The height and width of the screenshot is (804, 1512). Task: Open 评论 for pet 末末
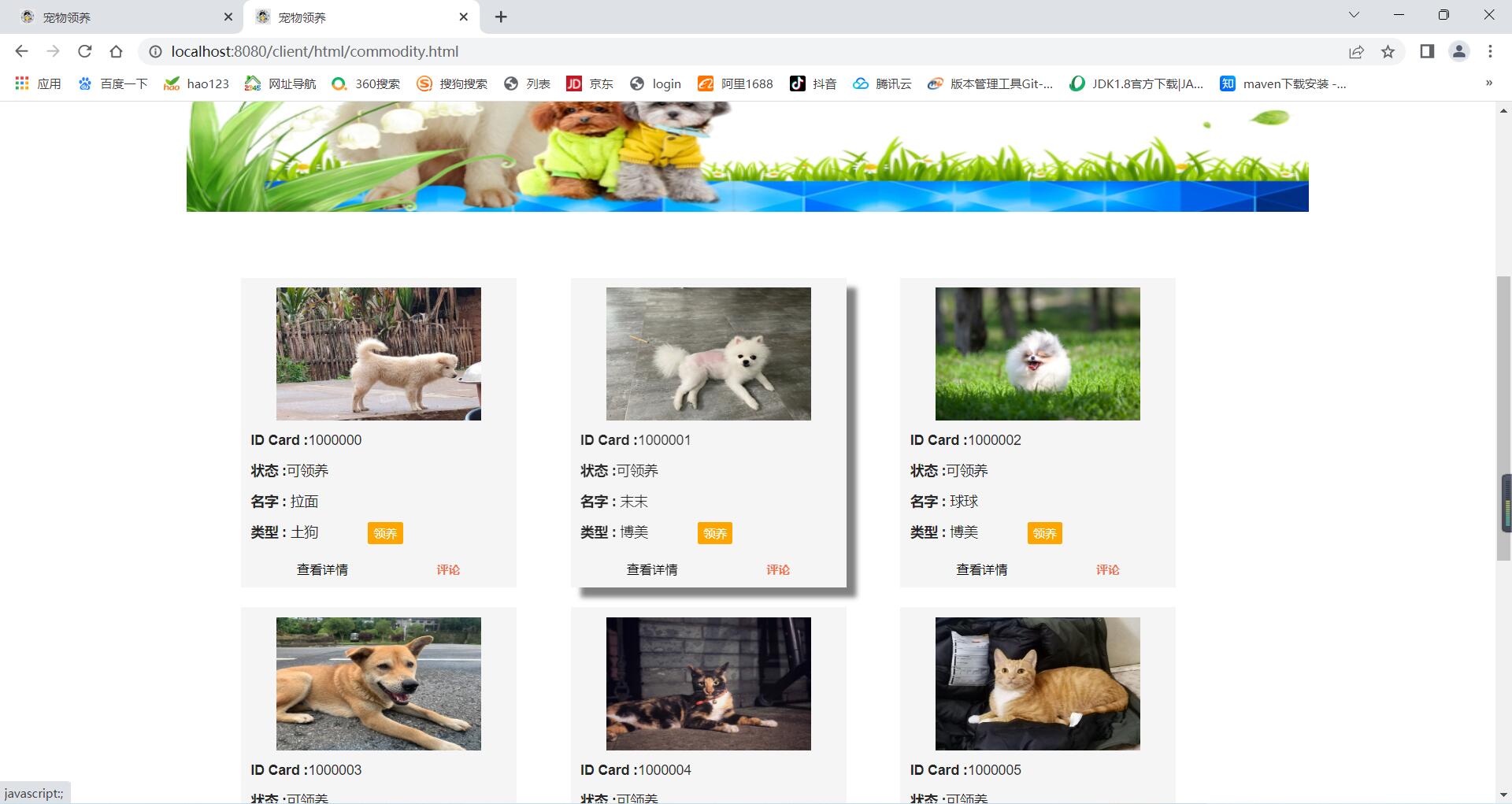[x=778, y=569]
